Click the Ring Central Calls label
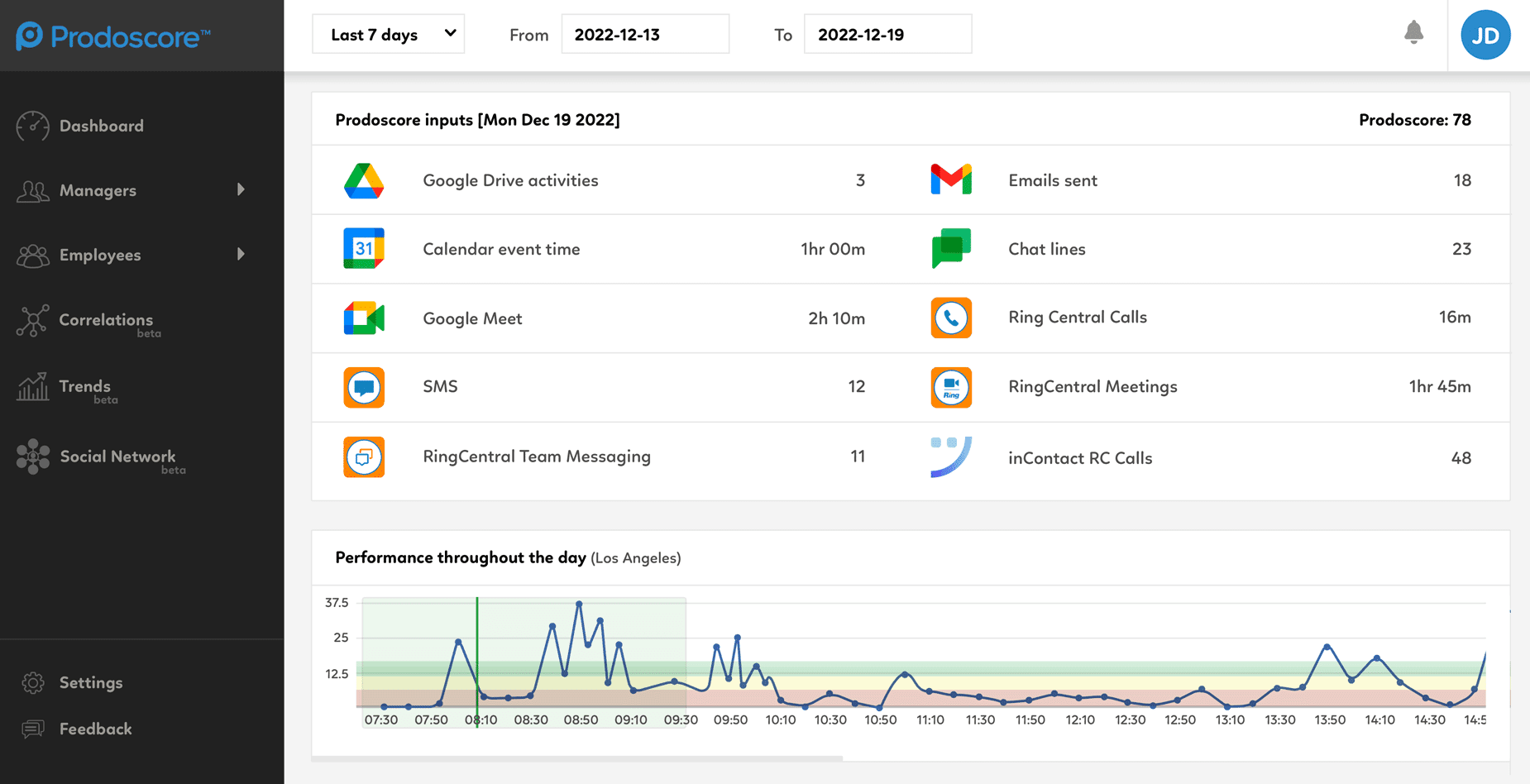The height and width of the screenshot is (784, 1530). pos(1078,318)
